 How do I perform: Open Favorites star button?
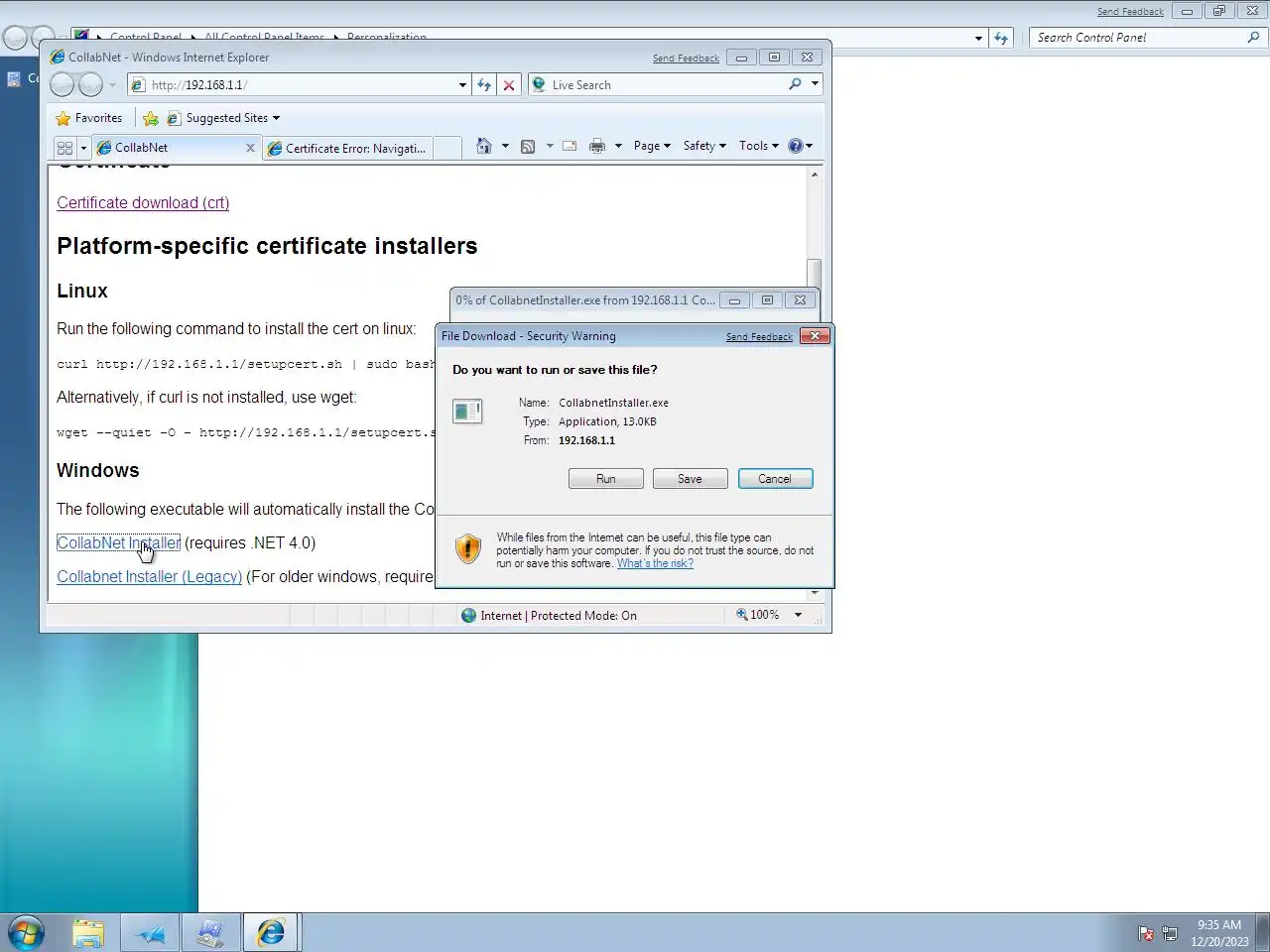pos(88,118)
